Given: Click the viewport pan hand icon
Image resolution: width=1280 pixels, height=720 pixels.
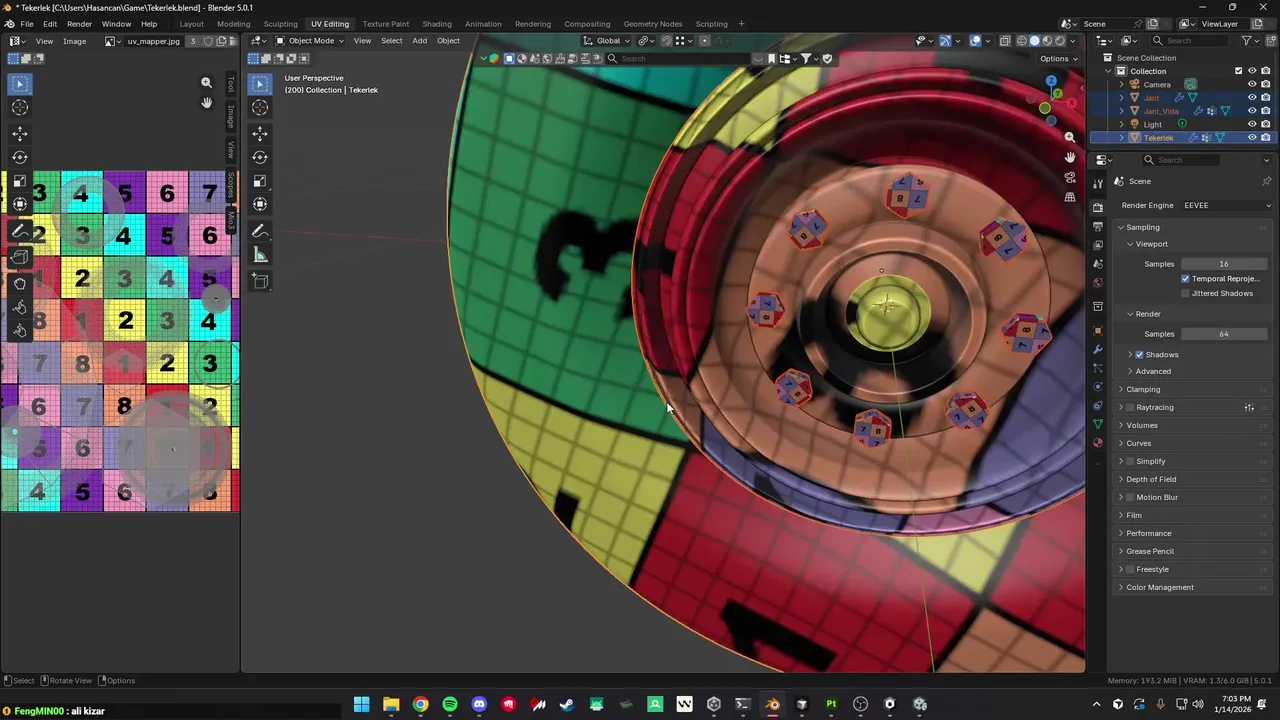Looking at the screenshot, I should (1069, 157).
